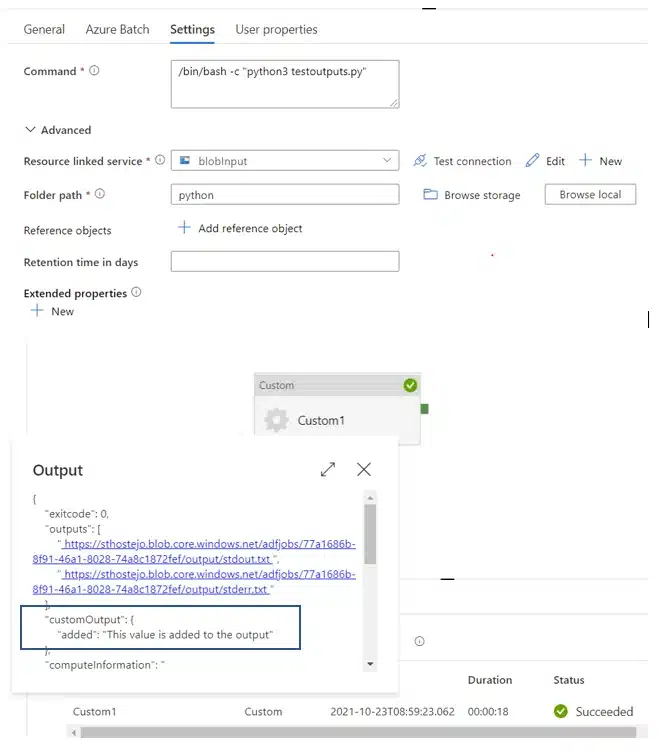Click horizontal scrollbar left arrow
This screenshot has height=752, width=659.
(73, 732)
